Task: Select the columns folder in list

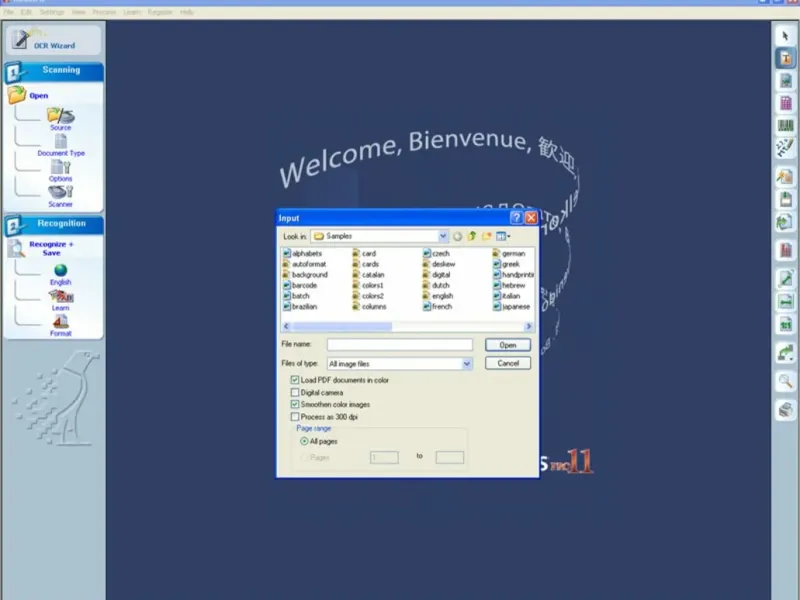Action: [x=369, y=307]
